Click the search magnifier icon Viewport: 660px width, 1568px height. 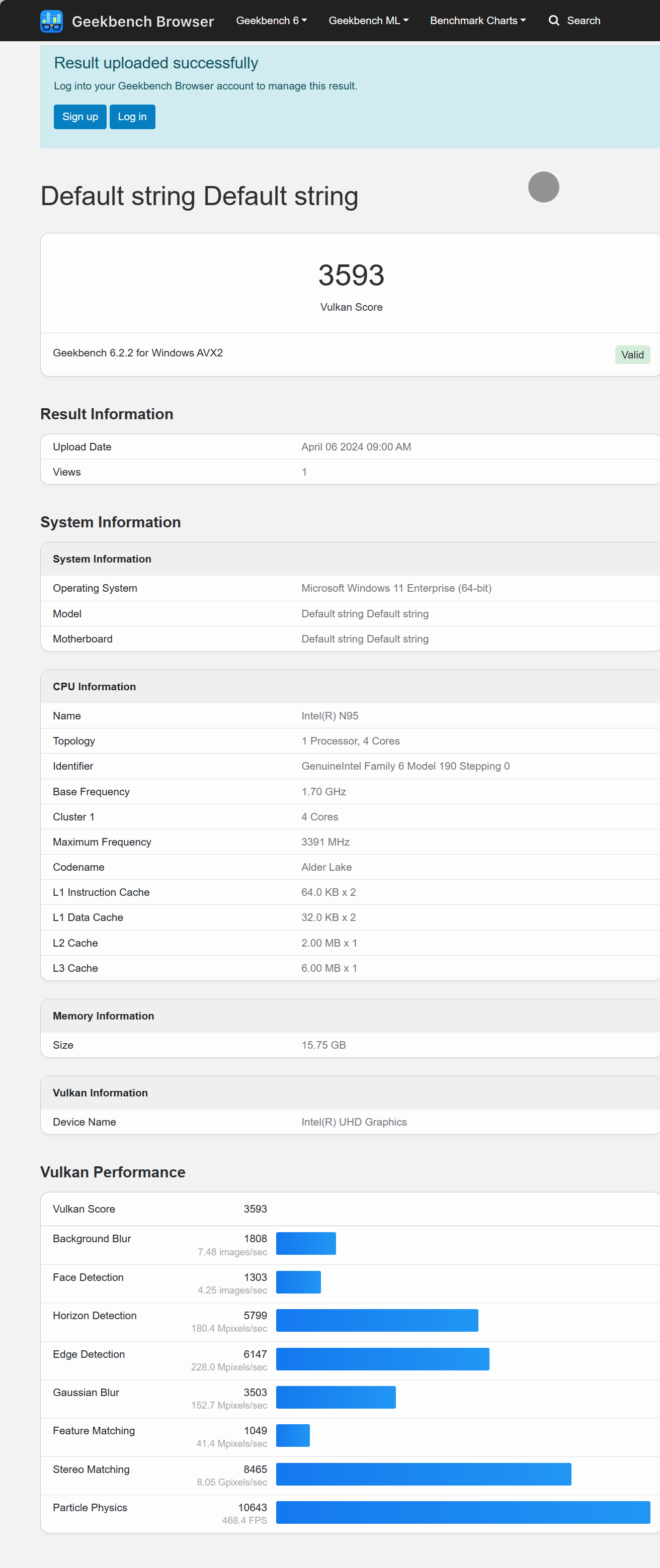pyautogui.click(x=553, y=21)
